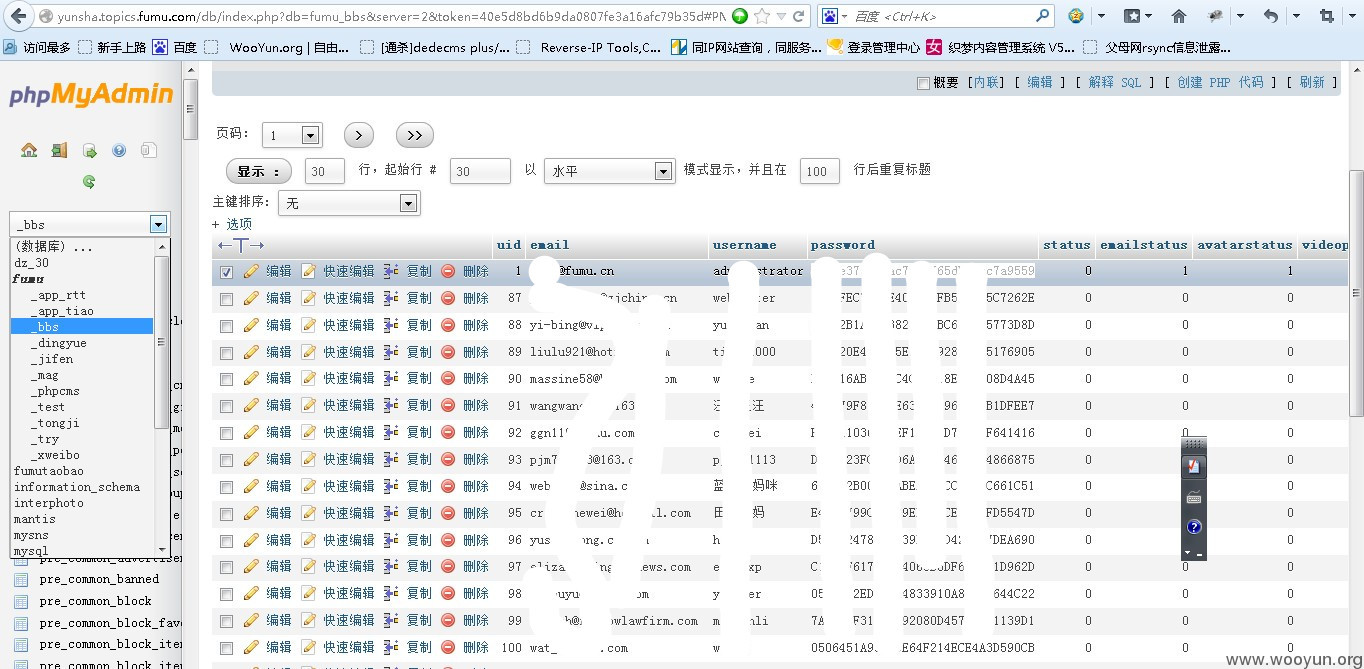
Task: Open WooYun.org bookmark in bookmarks bar
Action: point(278,47)
